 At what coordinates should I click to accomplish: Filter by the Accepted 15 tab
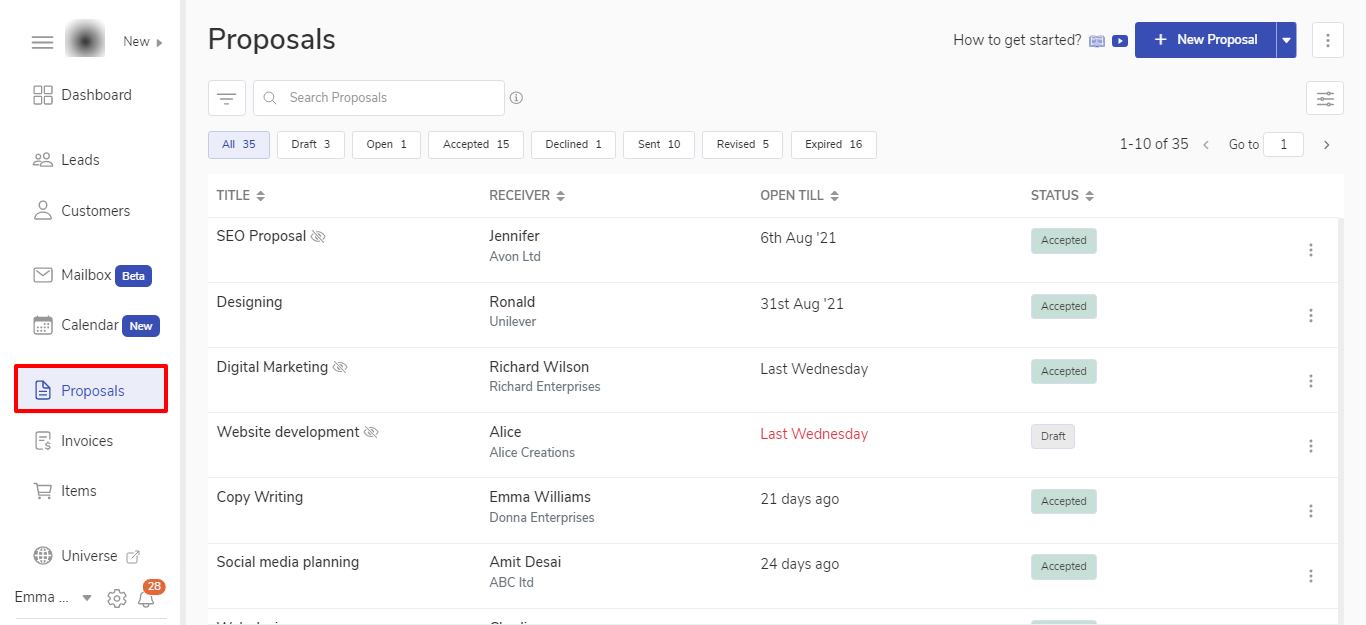476,145
